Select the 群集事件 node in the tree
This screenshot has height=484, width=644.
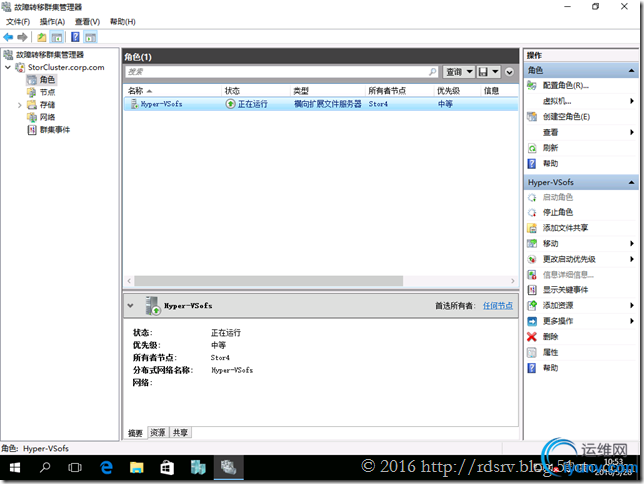point(55,130)
